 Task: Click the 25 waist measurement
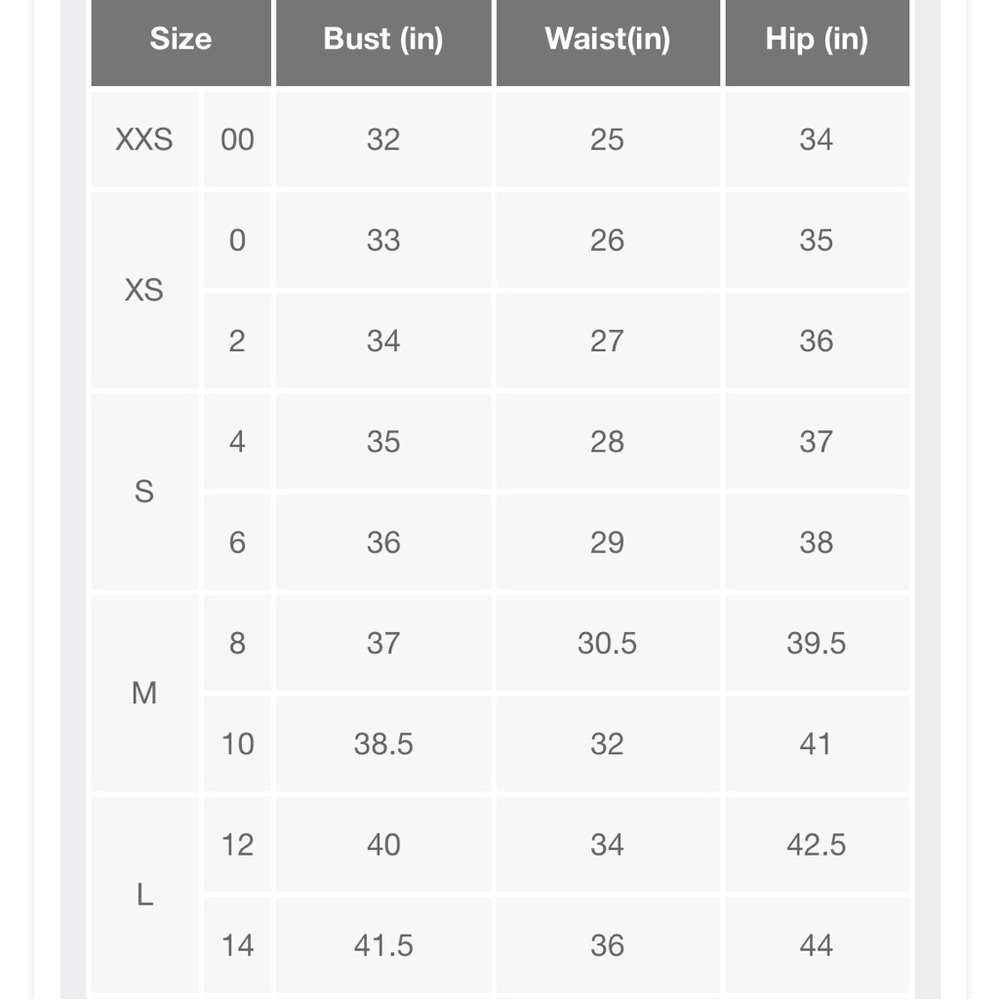(x=608, y=139)
